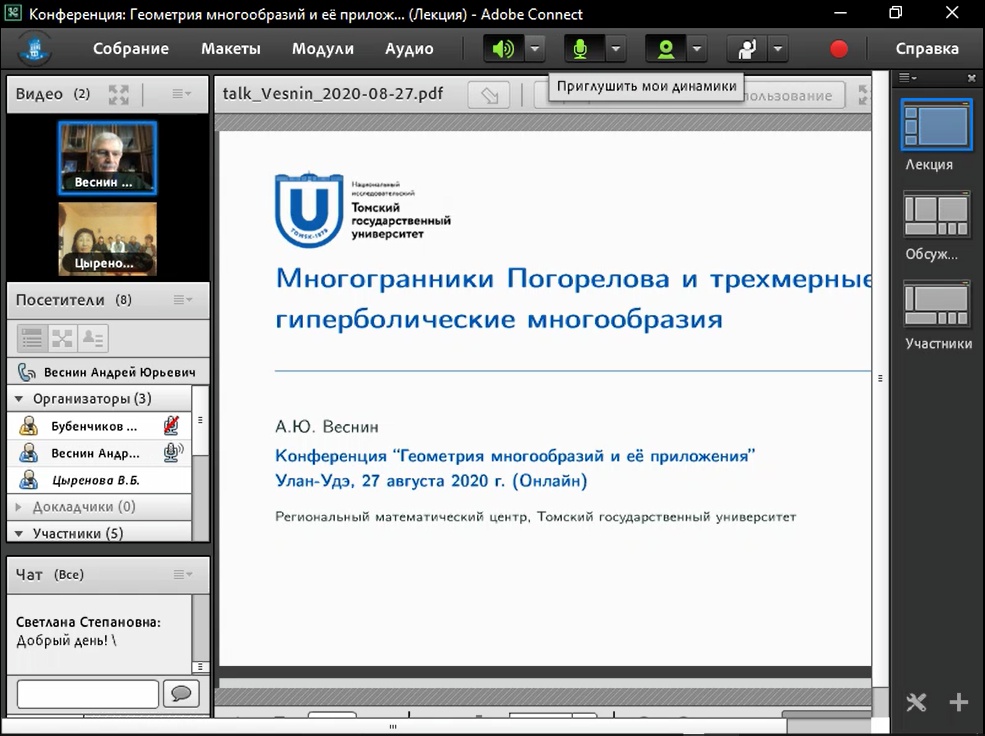Expand the Докладчики (0) group
Screen dimensions: 985x736
point(19,507)
